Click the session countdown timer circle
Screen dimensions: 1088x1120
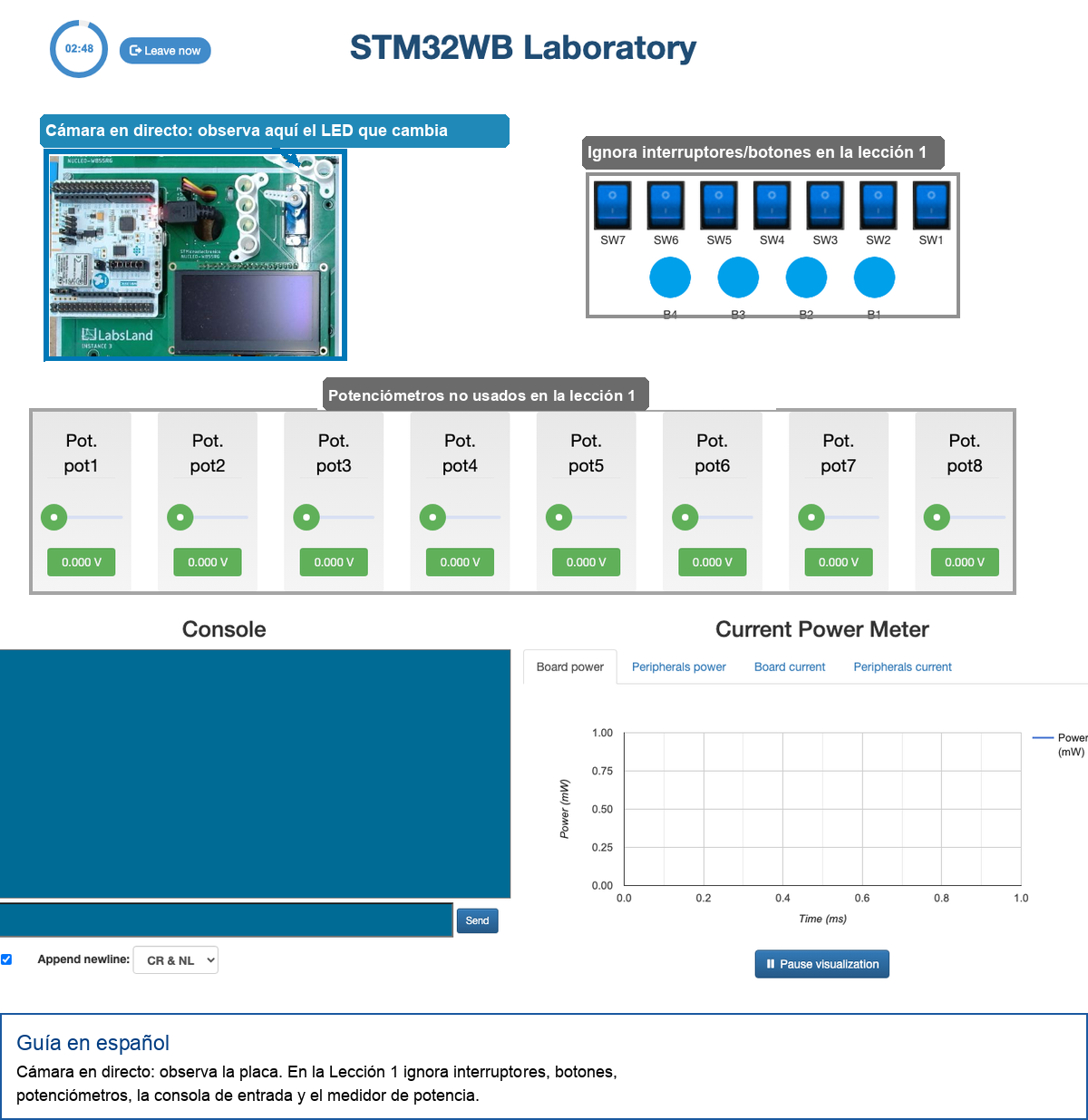[79, 49]
